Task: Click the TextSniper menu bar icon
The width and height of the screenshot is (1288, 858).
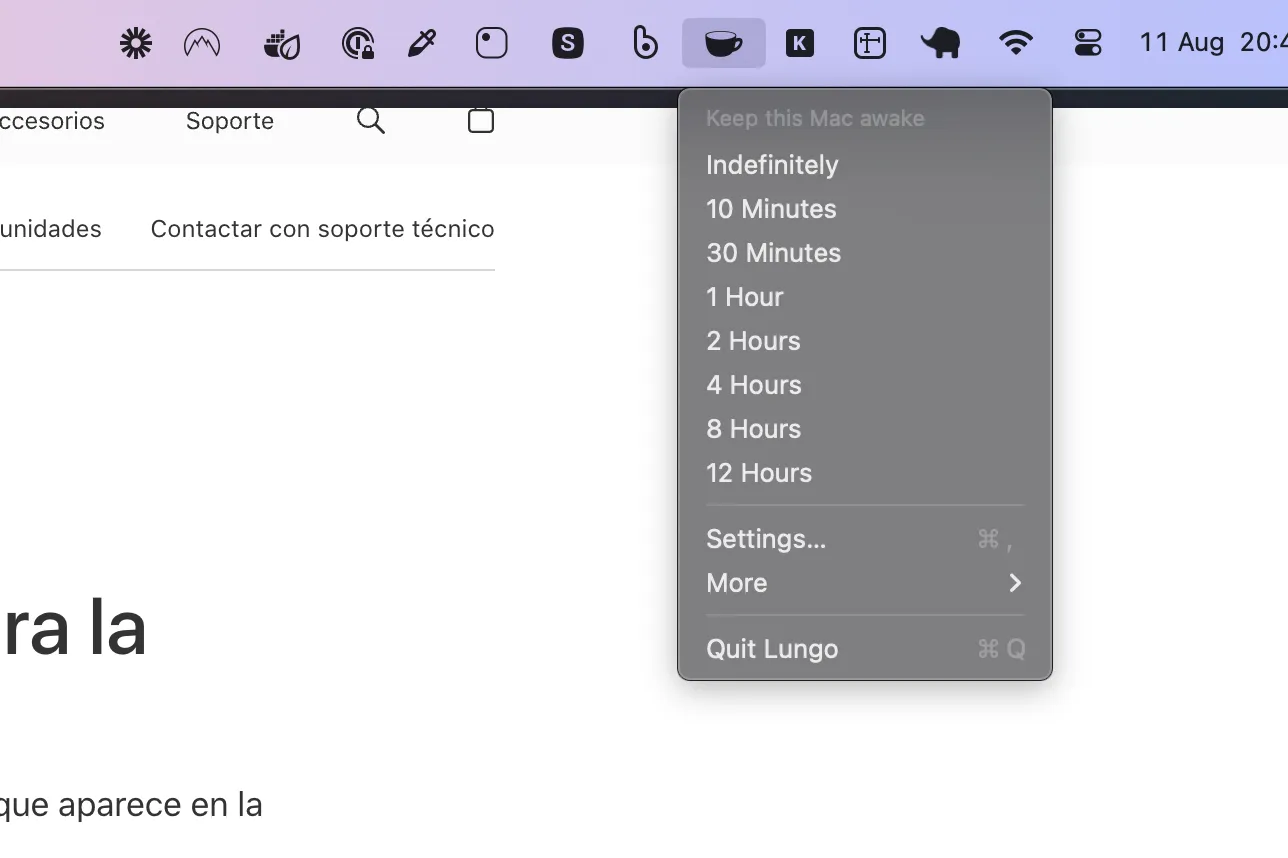Action: pos(870,42)
